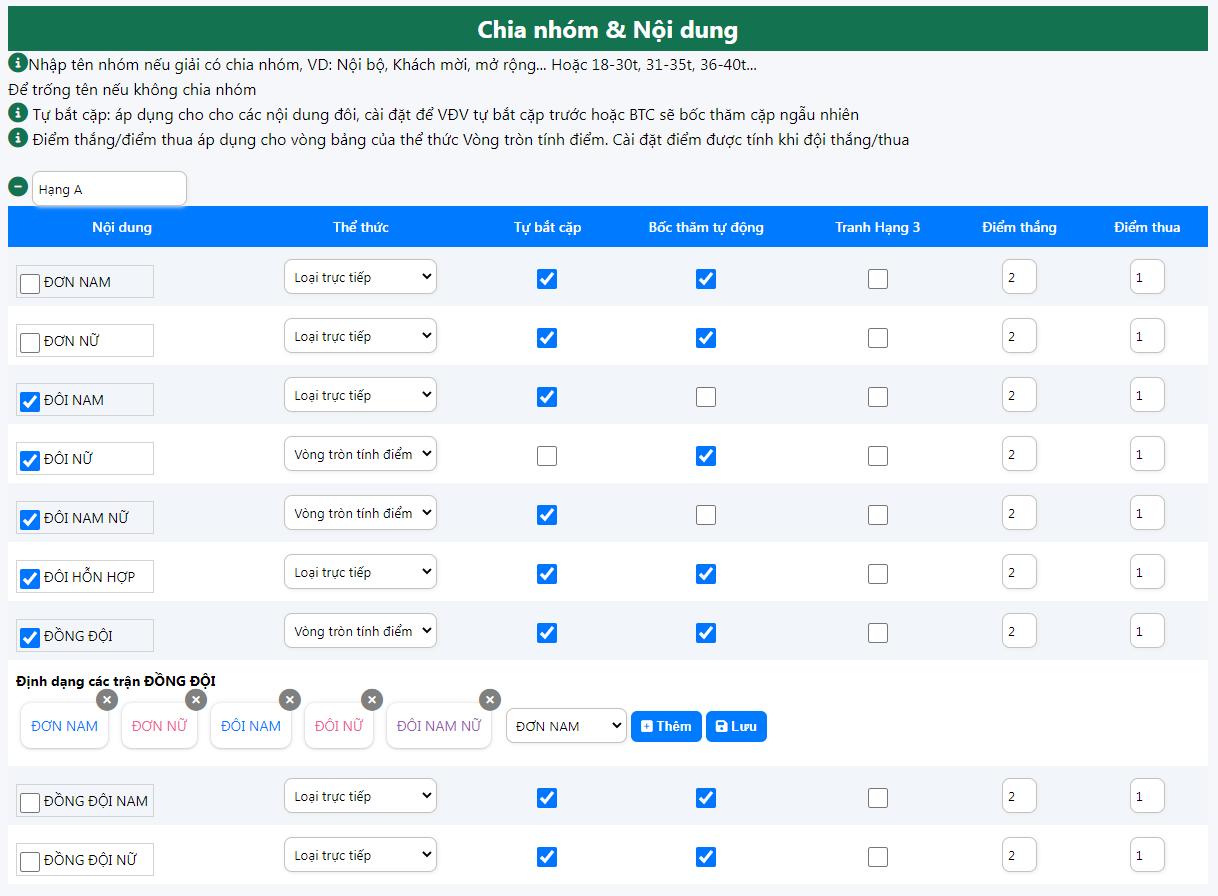Remove ĐÔI NAM NỮ tag from match format
1218x896 pixels.
[x=489, y=699]
